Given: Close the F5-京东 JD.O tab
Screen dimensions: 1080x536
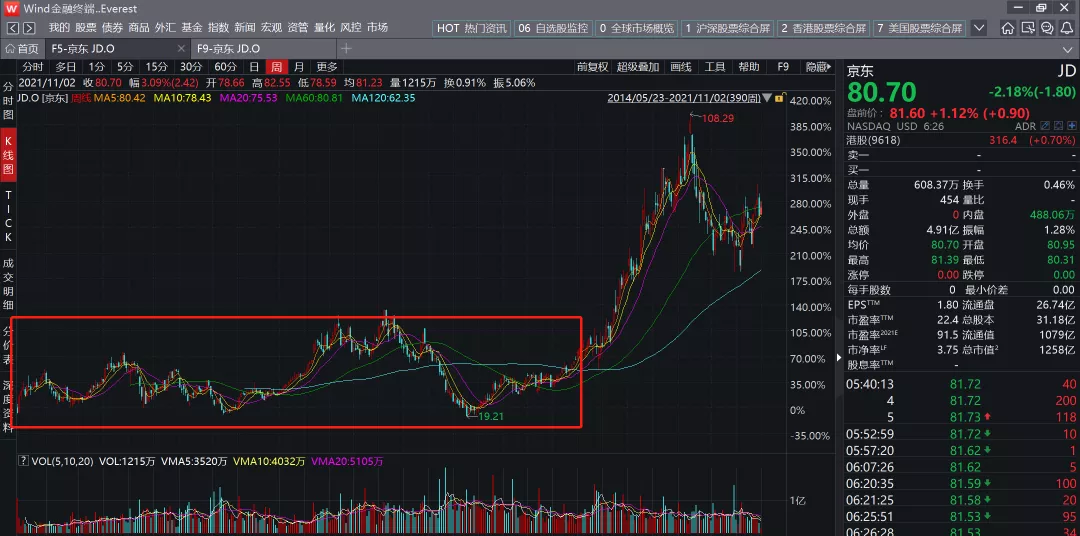Looking at the screenshot, I should [181, 49].
